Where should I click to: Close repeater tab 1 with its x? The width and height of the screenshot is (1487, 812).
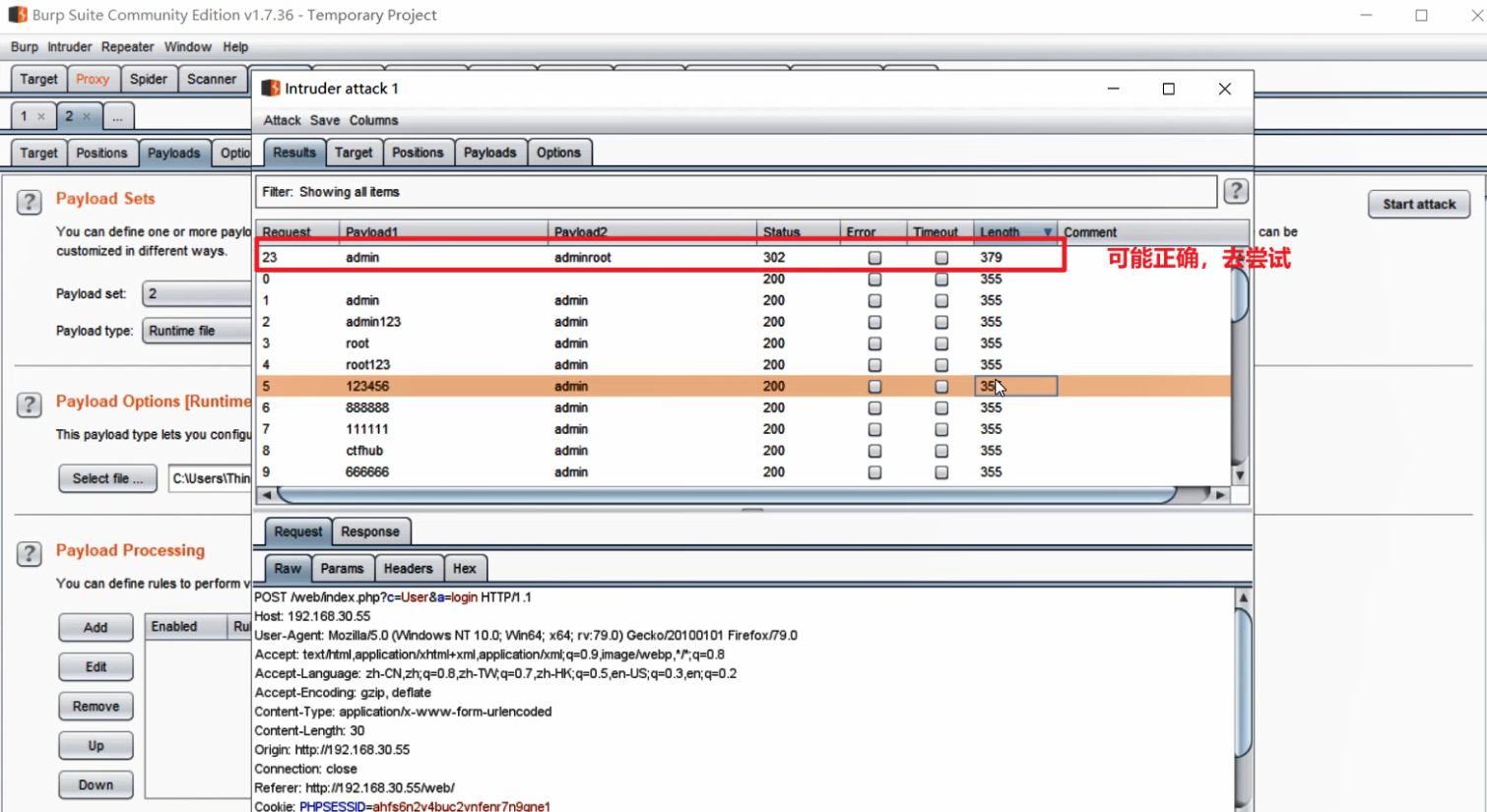pos(41,116)
